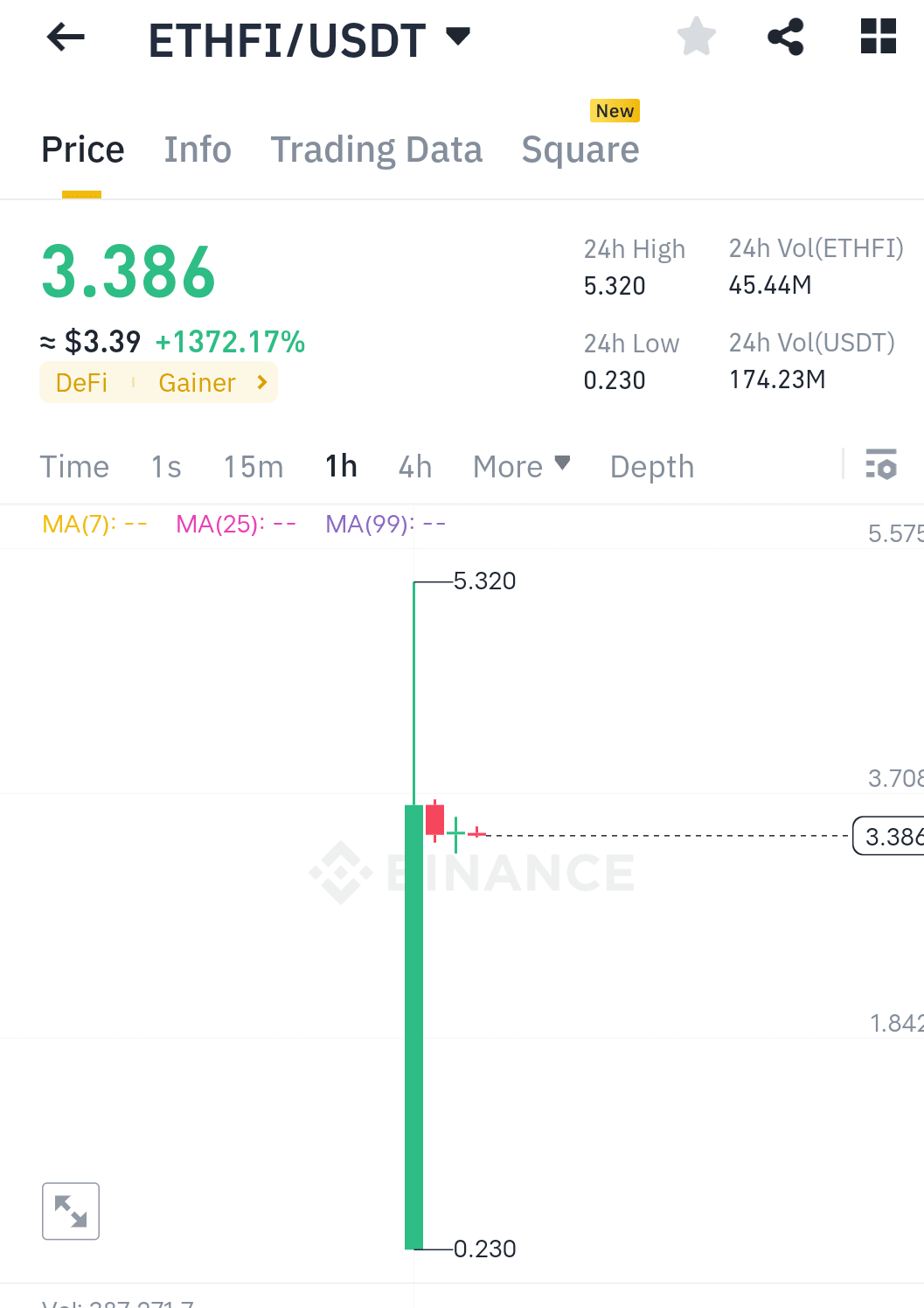924x1308 pixels.
Task: Tap the Time interval option
Action: pos(74,466)
